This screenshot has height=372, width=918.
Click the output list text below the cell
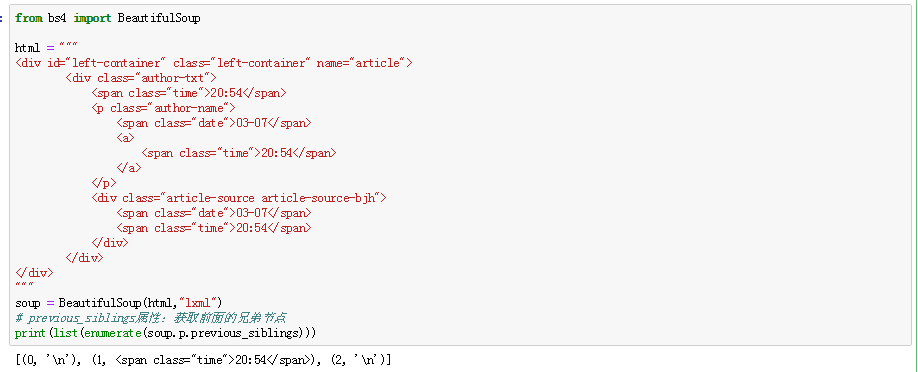[204, 360]
